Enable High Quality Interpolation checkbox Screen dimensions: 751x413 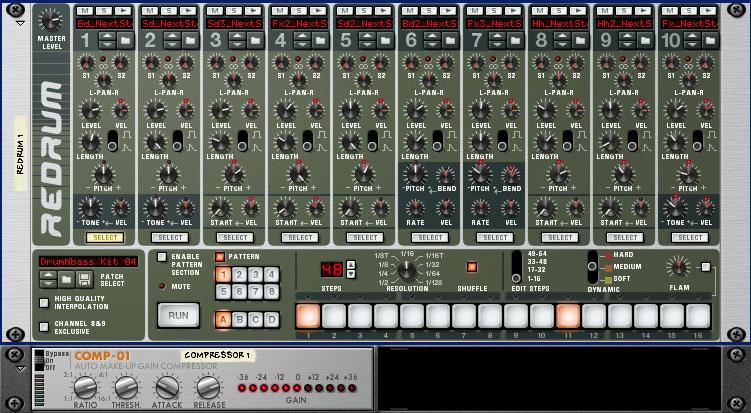pos(44,302)
